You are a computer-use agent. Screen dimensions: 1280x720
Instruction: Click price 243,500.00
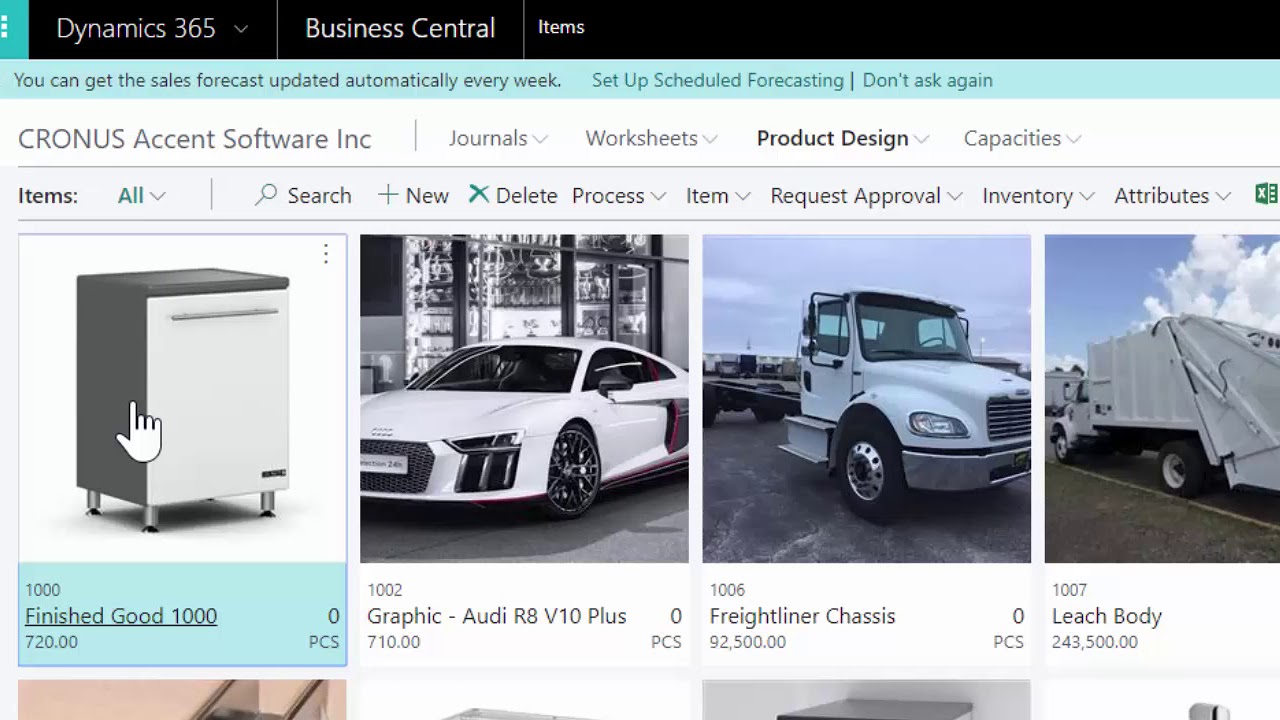(1094, 642)
